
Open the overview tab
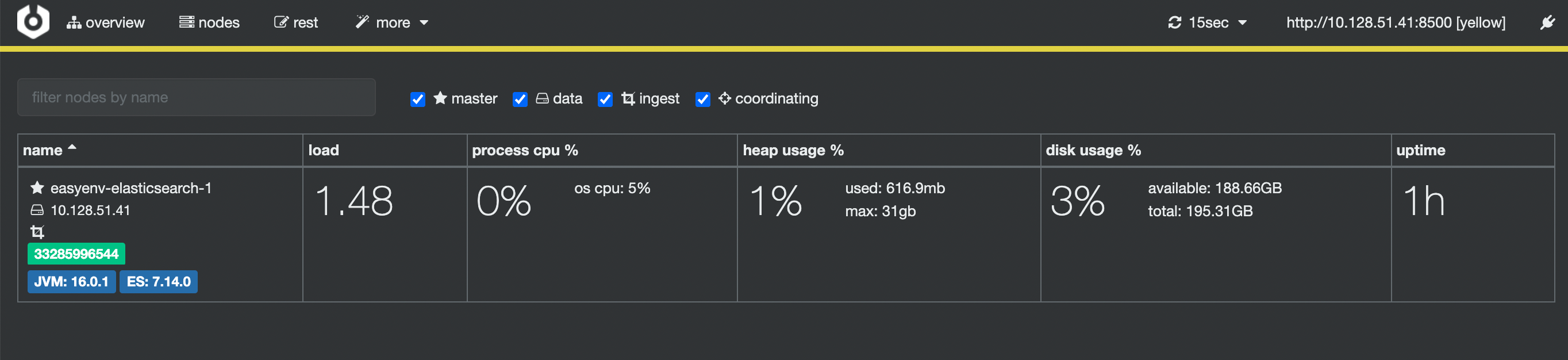click(x=106, y=22)
